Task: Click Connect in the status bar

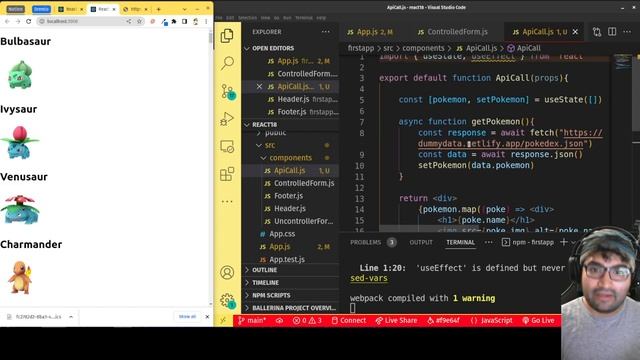Action: coord(349,321)
